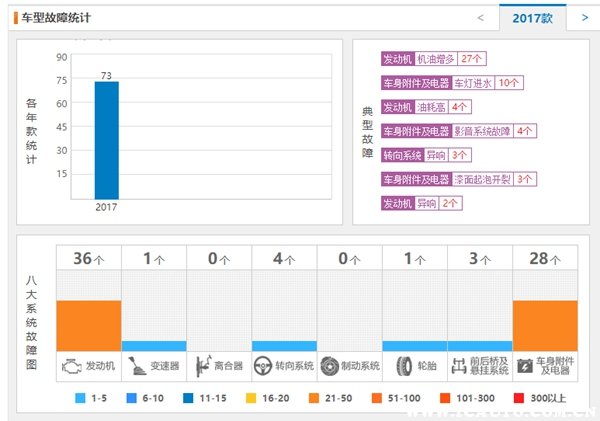Click the blue 2017 bar in chart
Image resolution: width=600 pixels, height=421 pixels.
click(106, 140)
